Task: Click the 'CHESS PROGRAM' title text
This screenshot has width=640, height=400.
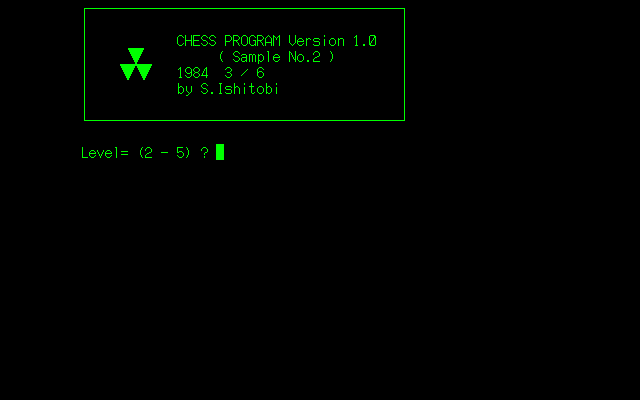Action: point(229,41)
